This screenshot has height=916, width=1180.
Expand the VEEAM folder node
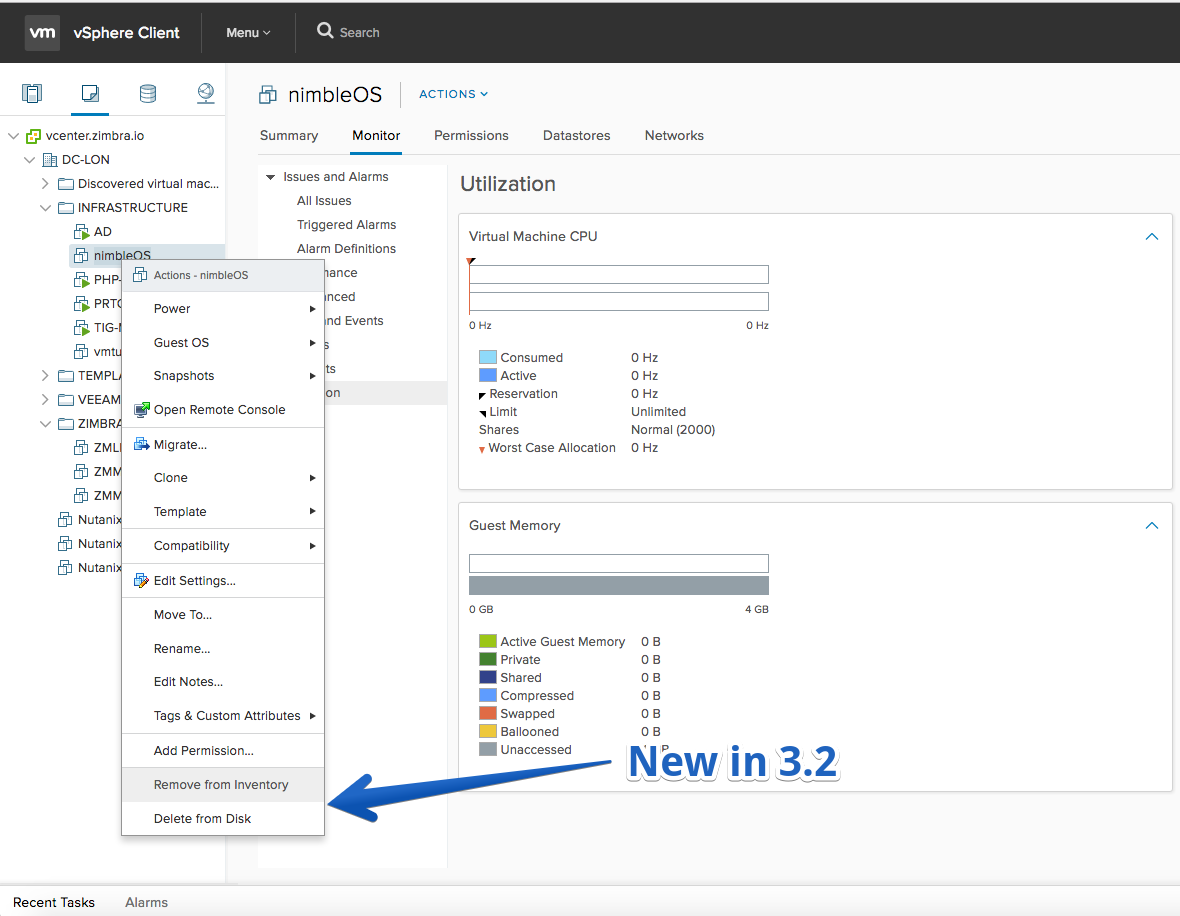45,400
